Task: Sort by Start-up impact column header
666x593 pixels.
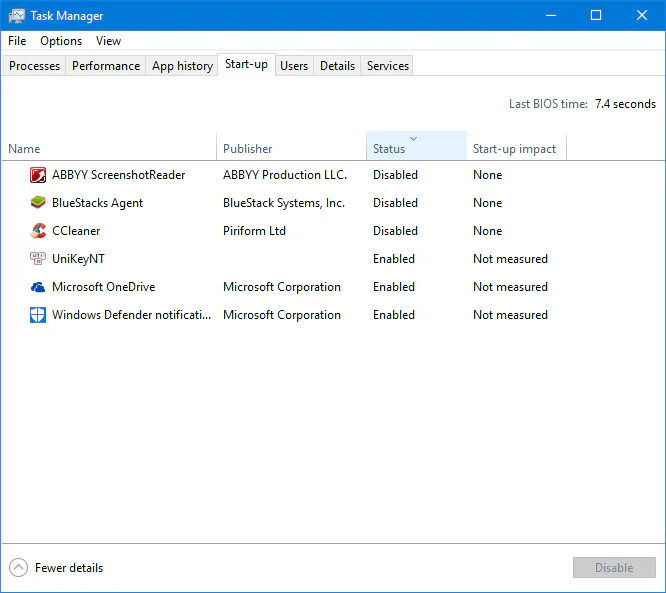Action: (516, 149)
